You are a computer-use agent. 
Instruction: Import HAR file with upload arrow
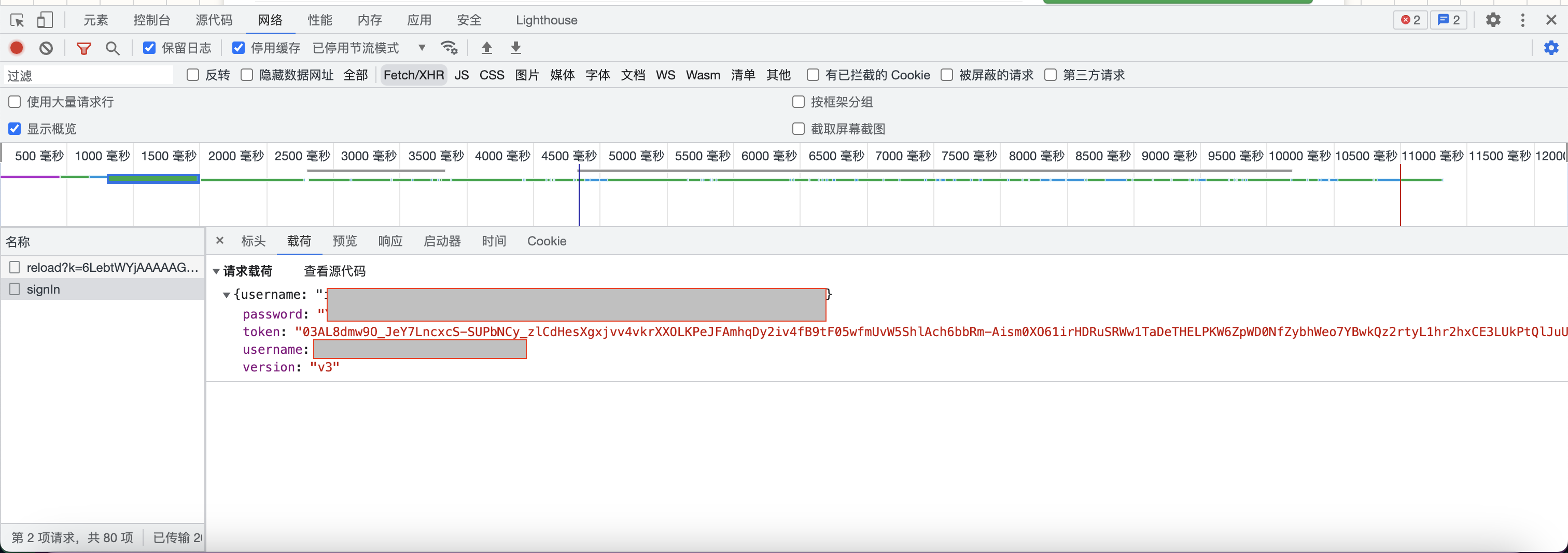click(486, 48)
